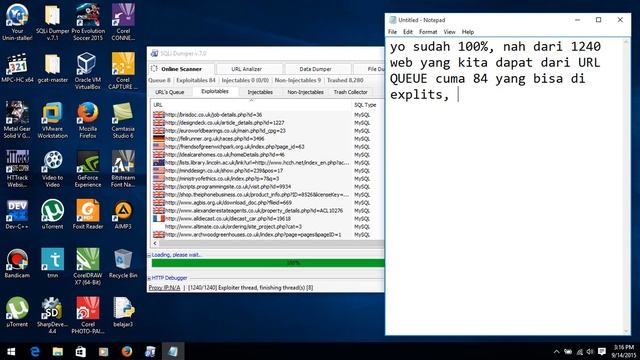Screen dimensions: 640x360
Task: Open Notepad Help menu
Action: (x=468, y=32)
